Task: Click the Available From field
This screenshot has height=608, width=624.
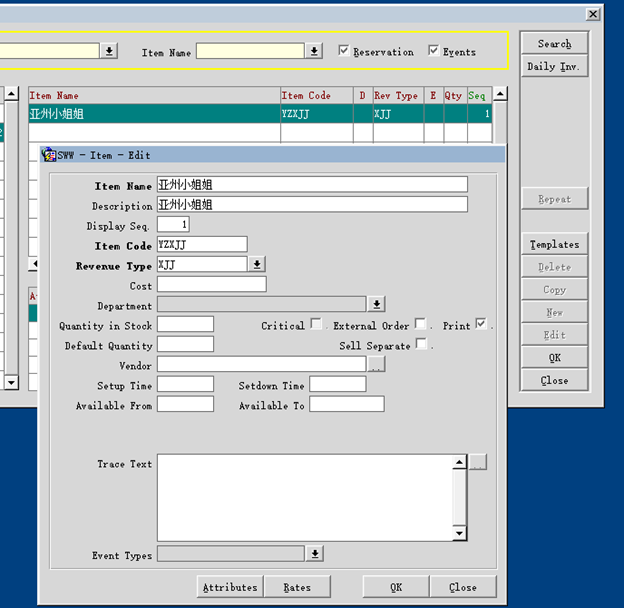Action: [x=185, y=404]
